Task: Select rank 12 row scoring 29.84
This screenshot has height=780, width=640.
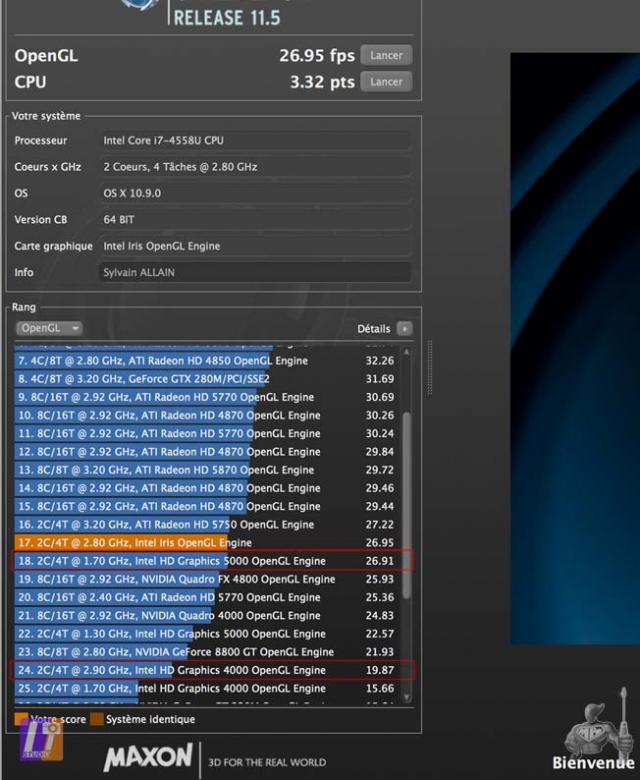Action: click(x=206, y=452)
